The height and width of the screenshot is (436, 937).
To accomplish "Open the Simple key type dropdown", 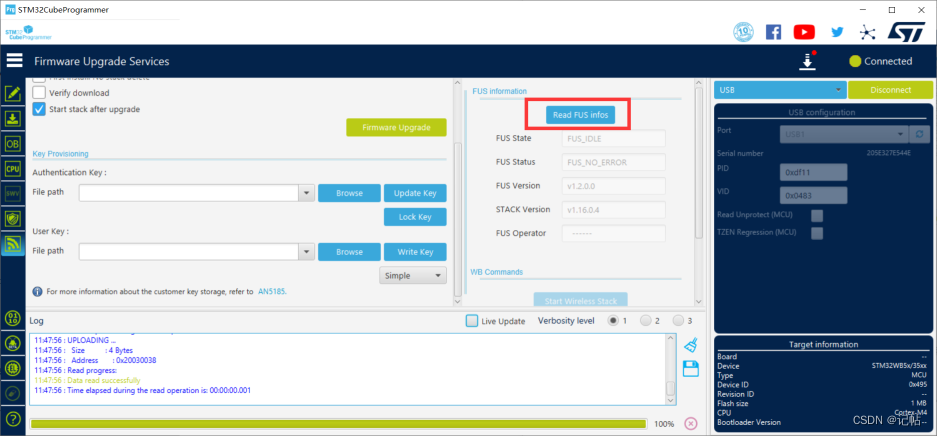I will 413,276.
